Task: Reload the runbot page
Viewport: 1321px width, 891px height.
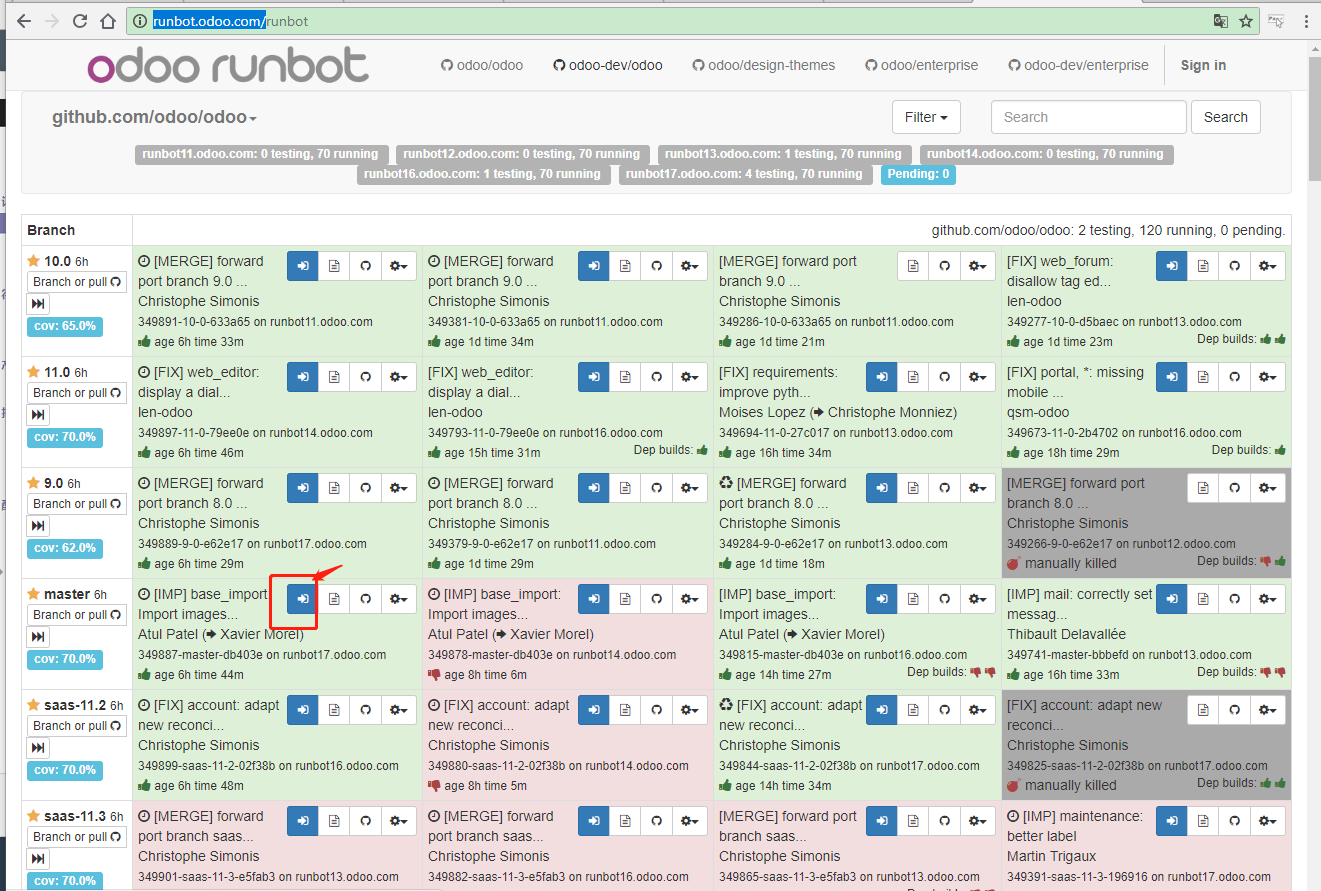Action: point(80,21)
